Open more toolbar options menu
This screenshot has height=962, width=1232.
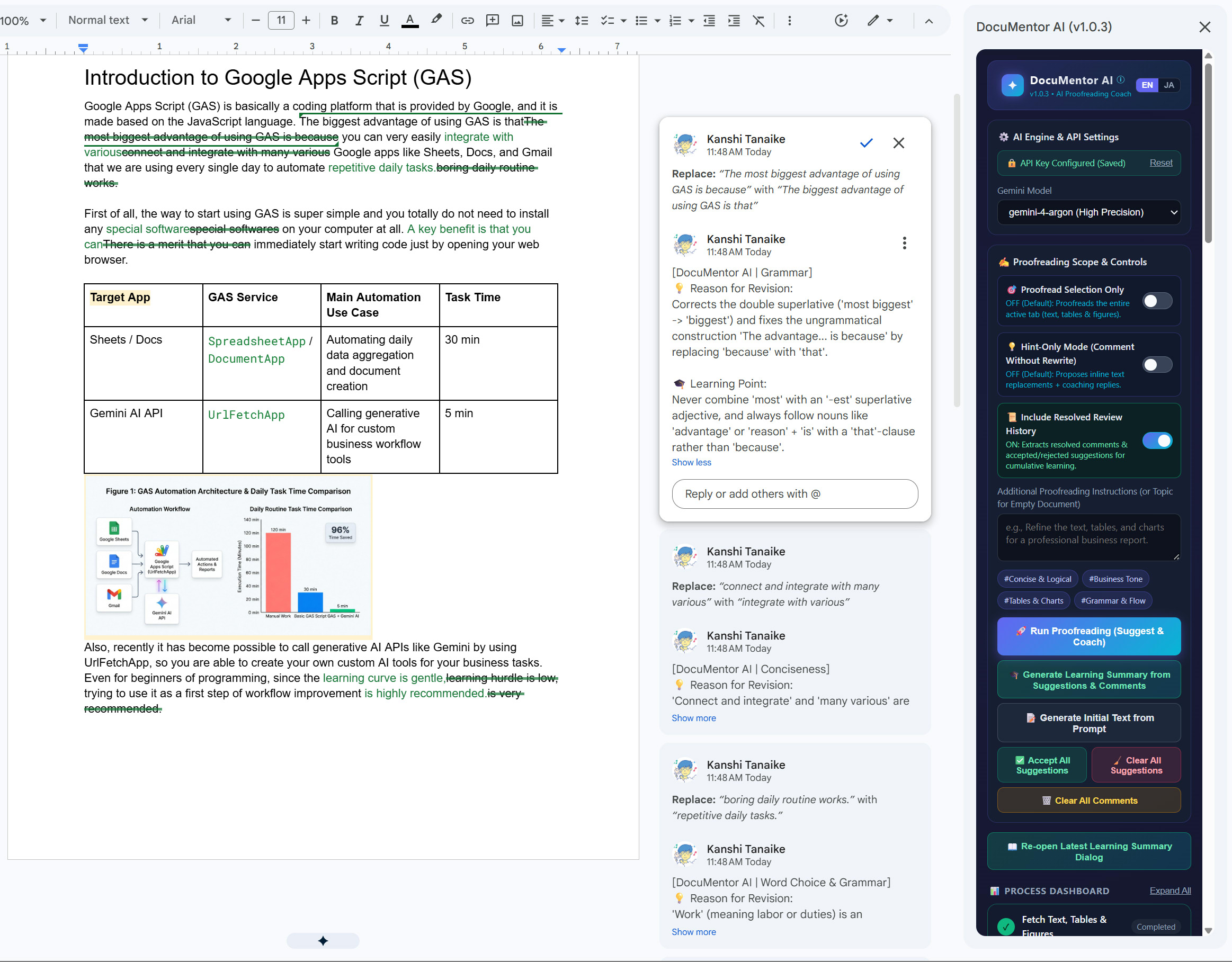coord(789,20)
